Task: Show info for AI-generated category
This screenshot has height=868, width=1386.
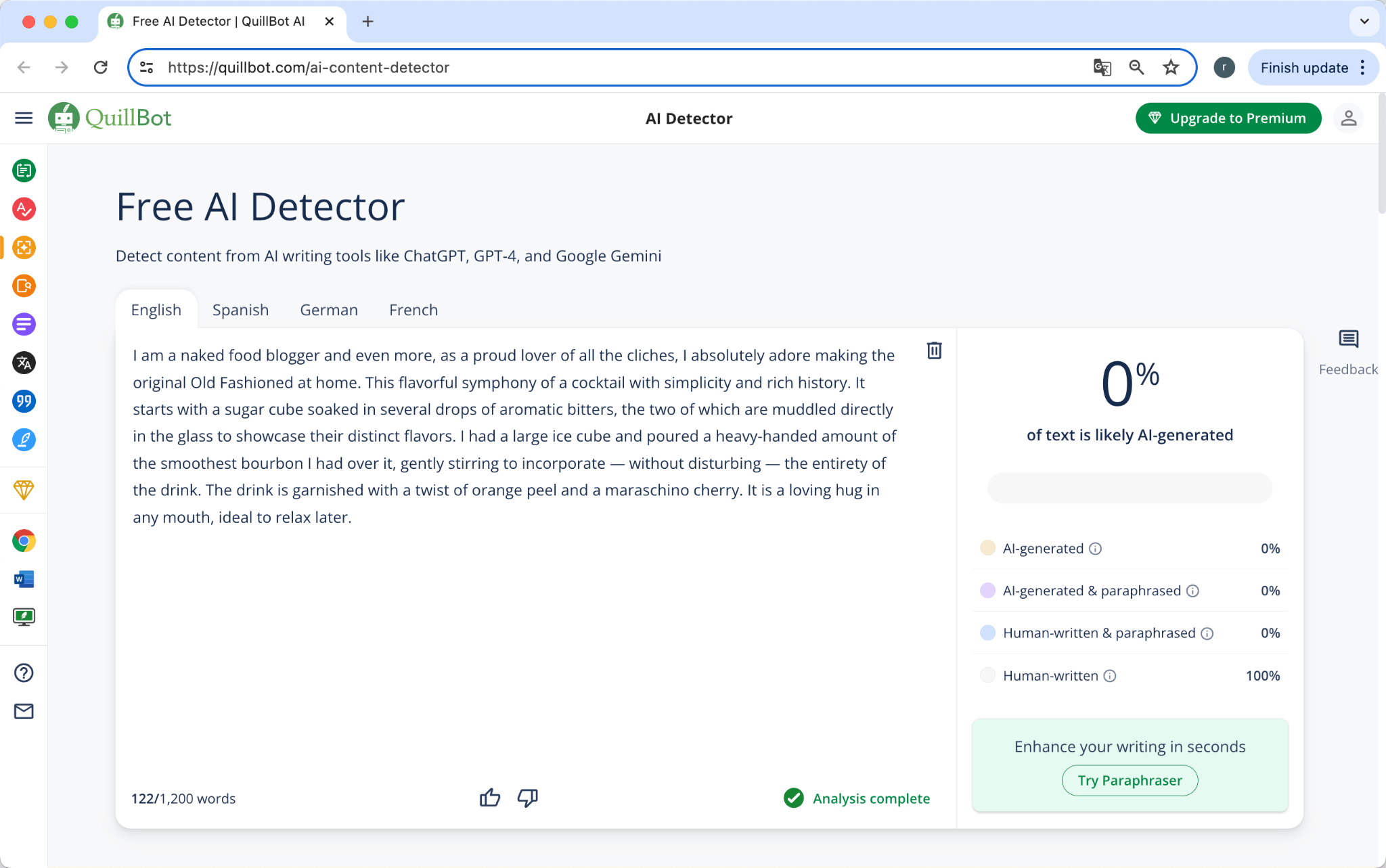Action: coord(1095,549)
